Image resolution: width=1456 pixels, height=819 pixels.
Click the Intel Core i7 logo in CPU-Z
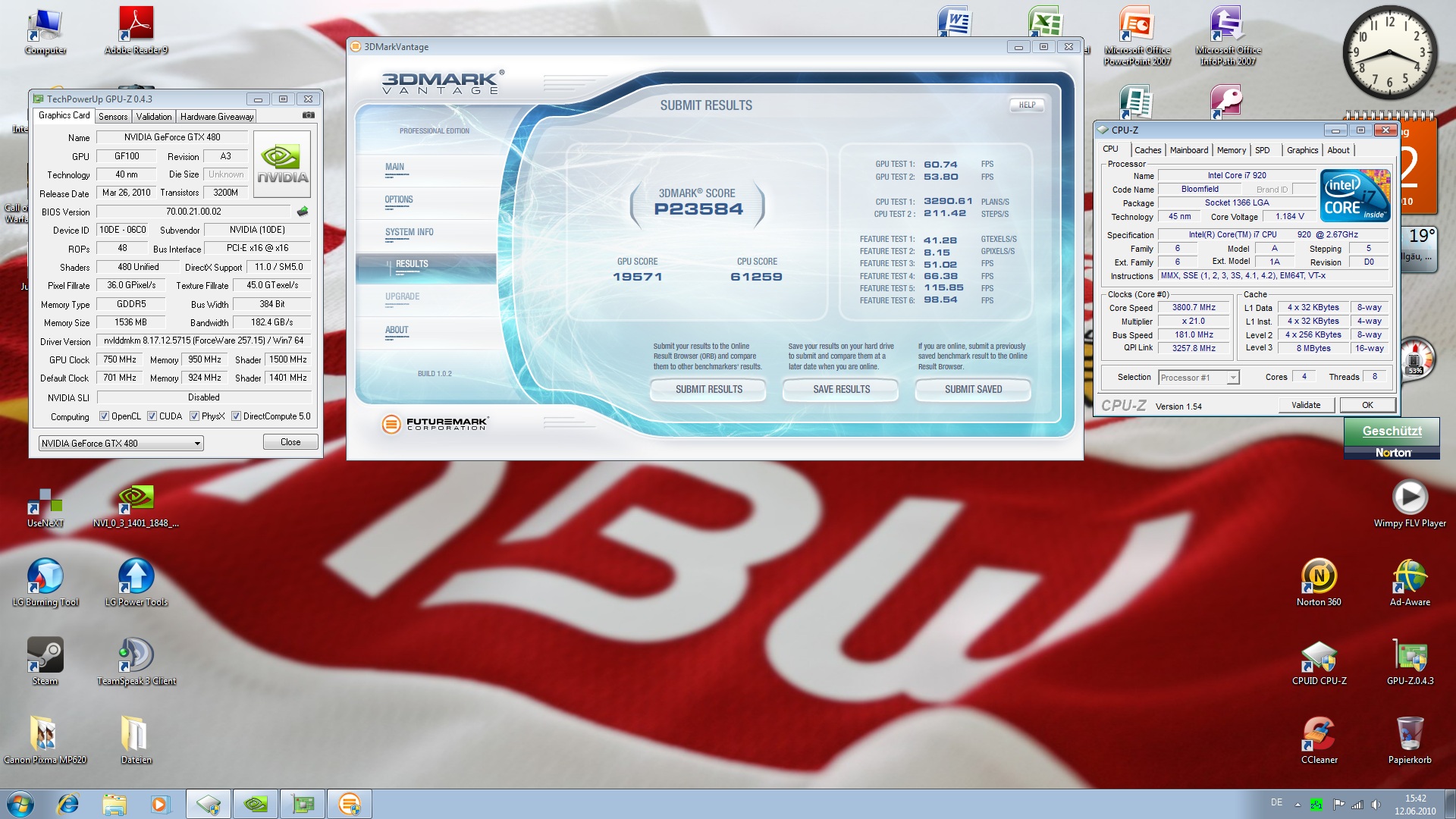click(1355, 196)
